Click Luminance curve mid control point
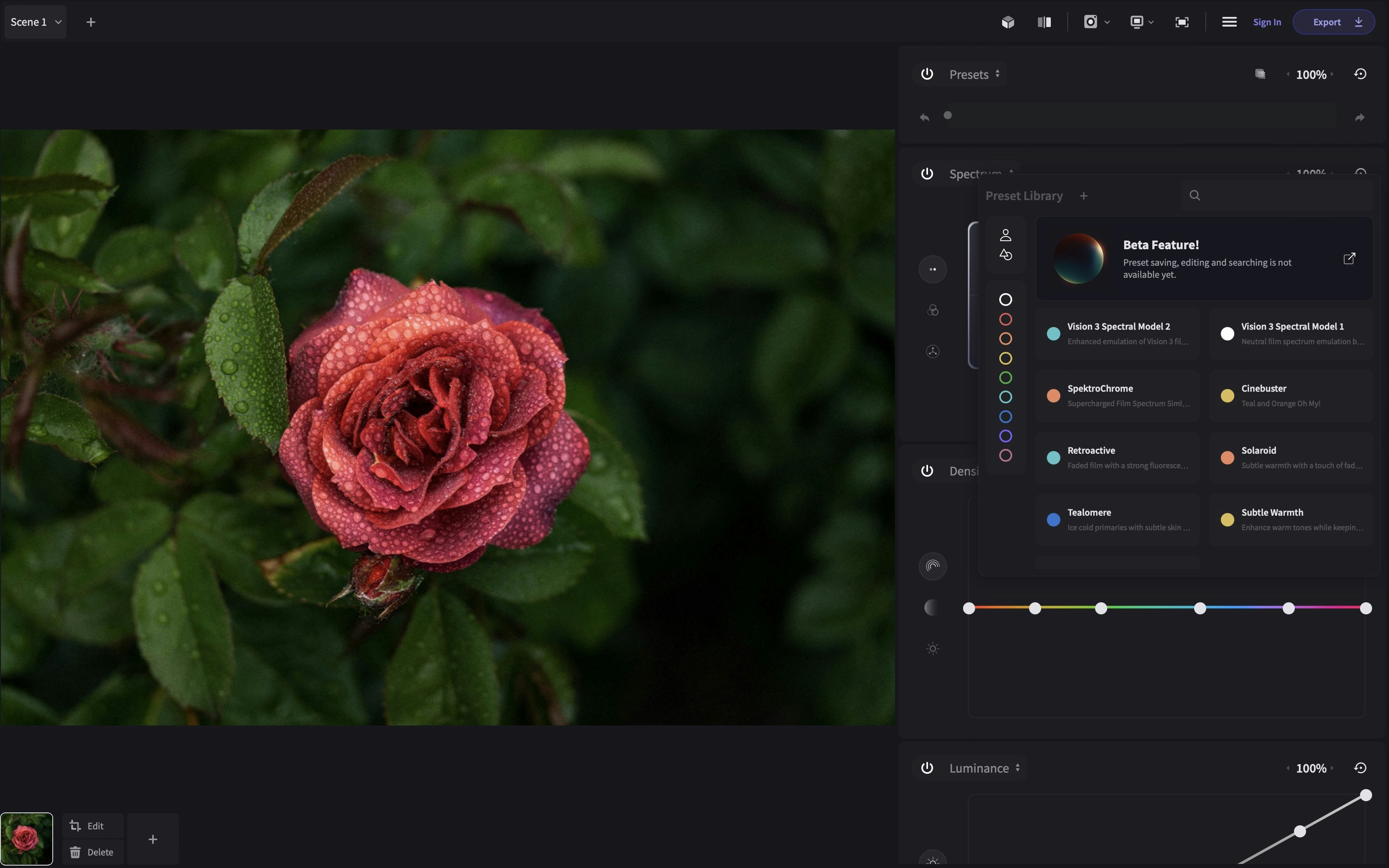The width and height of the screenshot is (1389, 868). [x=1300, y=831]
